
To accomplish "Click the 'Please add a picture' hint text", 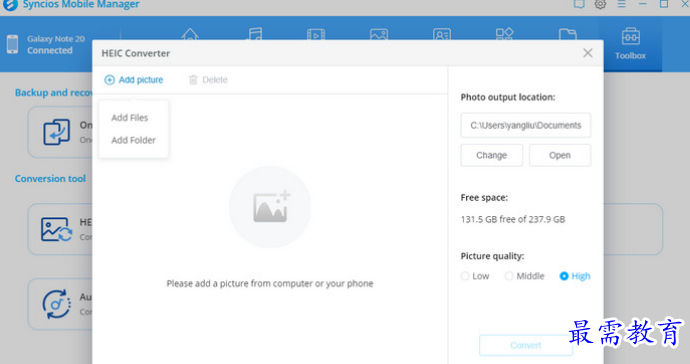I will coord(270,283).
